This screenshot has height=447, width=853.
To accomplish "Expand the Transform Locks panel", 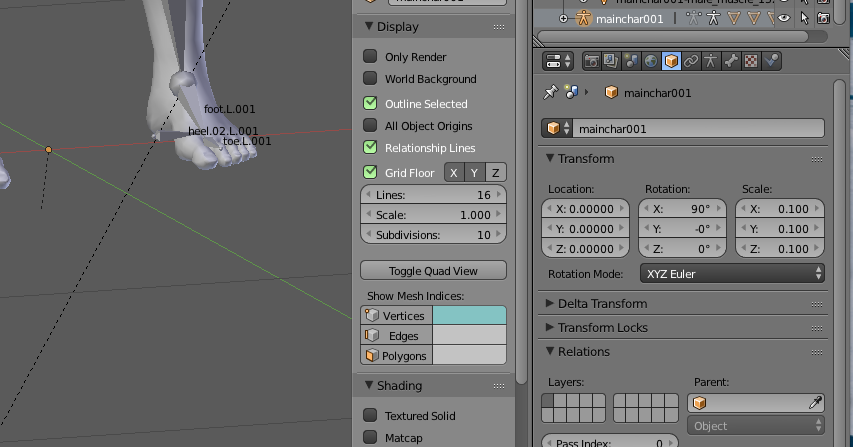I will coord(550,327).
